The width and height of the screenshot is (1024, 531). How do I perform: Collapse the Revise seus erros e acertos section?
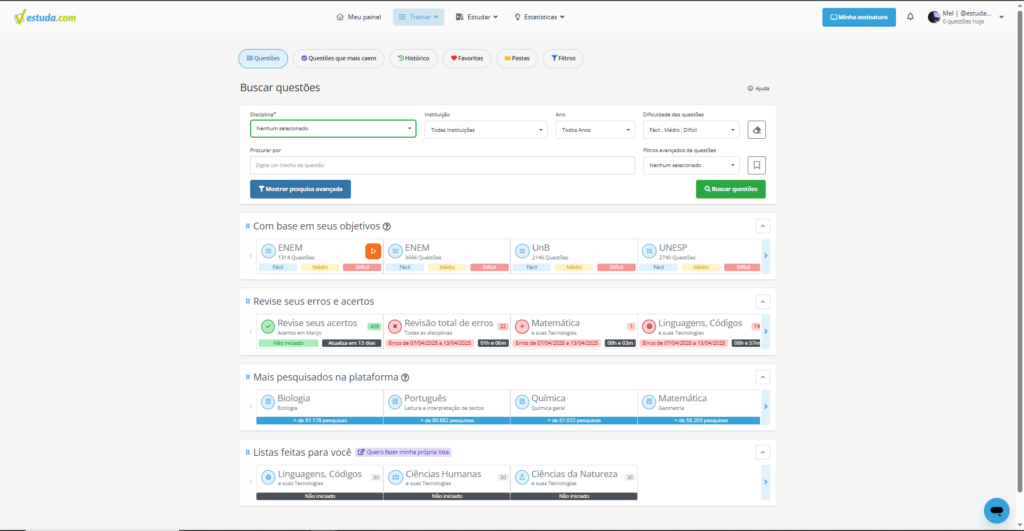coord(762,301)
